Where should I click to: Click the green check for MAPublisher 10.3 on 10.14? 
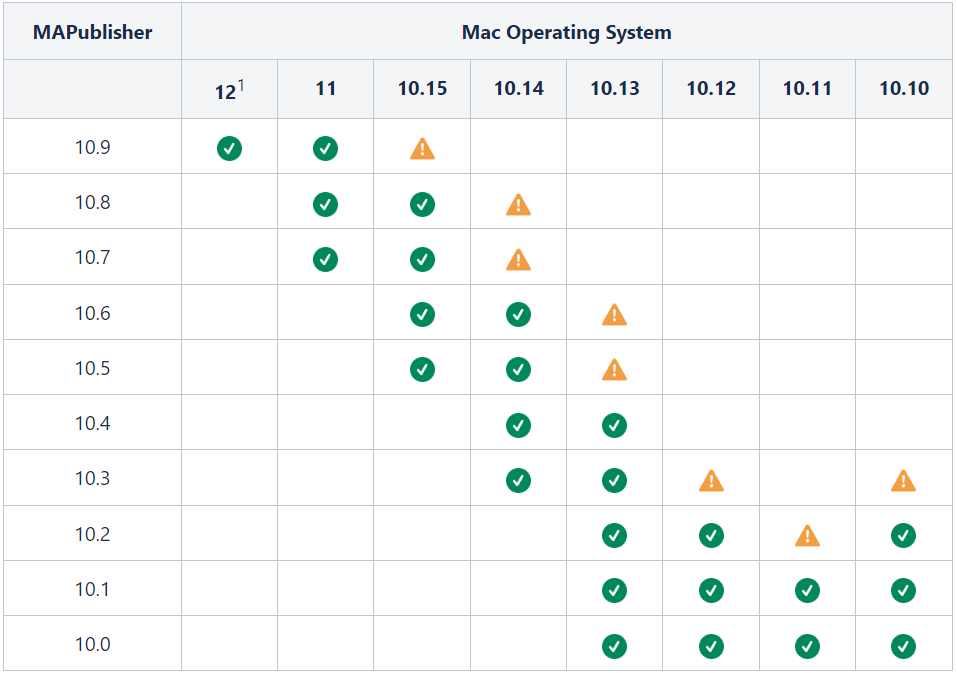coord(518,480)
